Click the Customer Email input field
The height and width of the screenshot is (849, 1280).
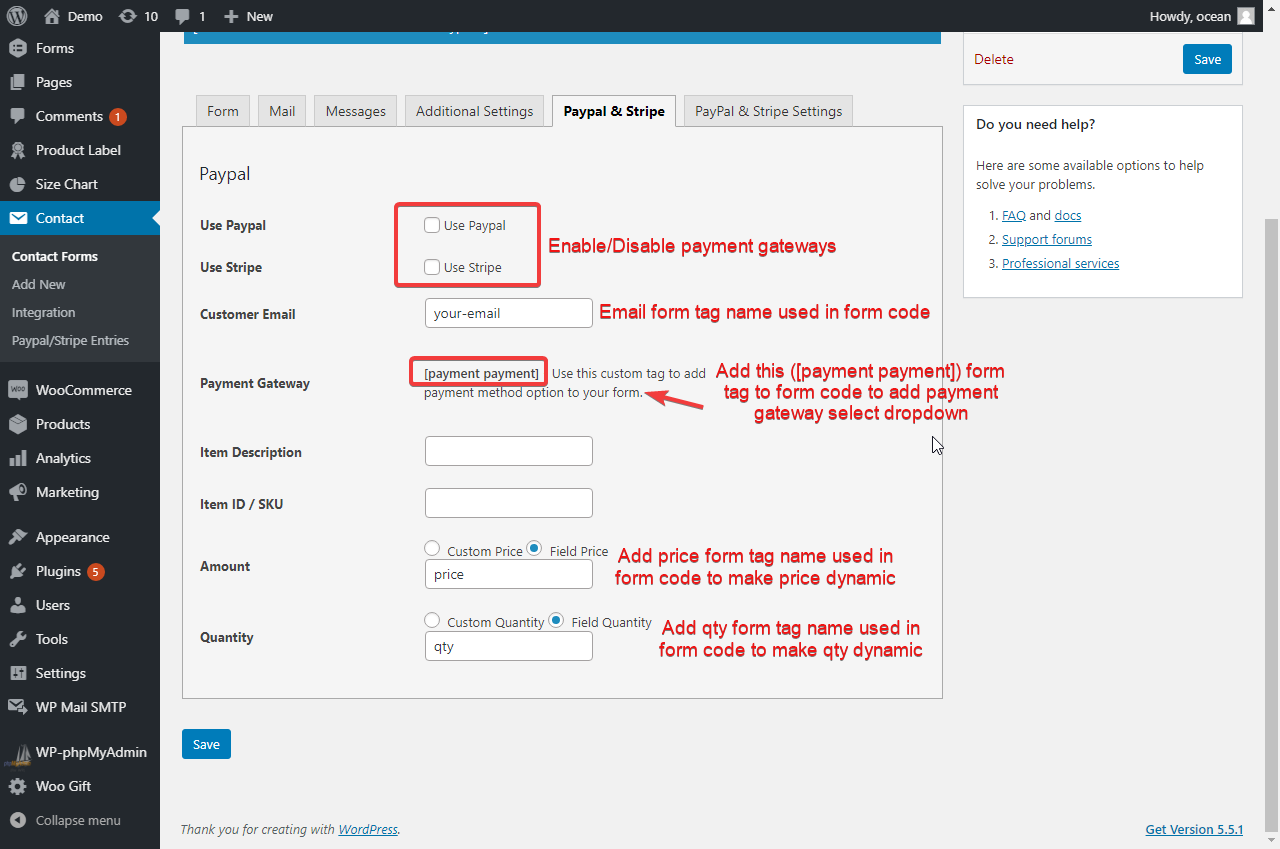509,313
